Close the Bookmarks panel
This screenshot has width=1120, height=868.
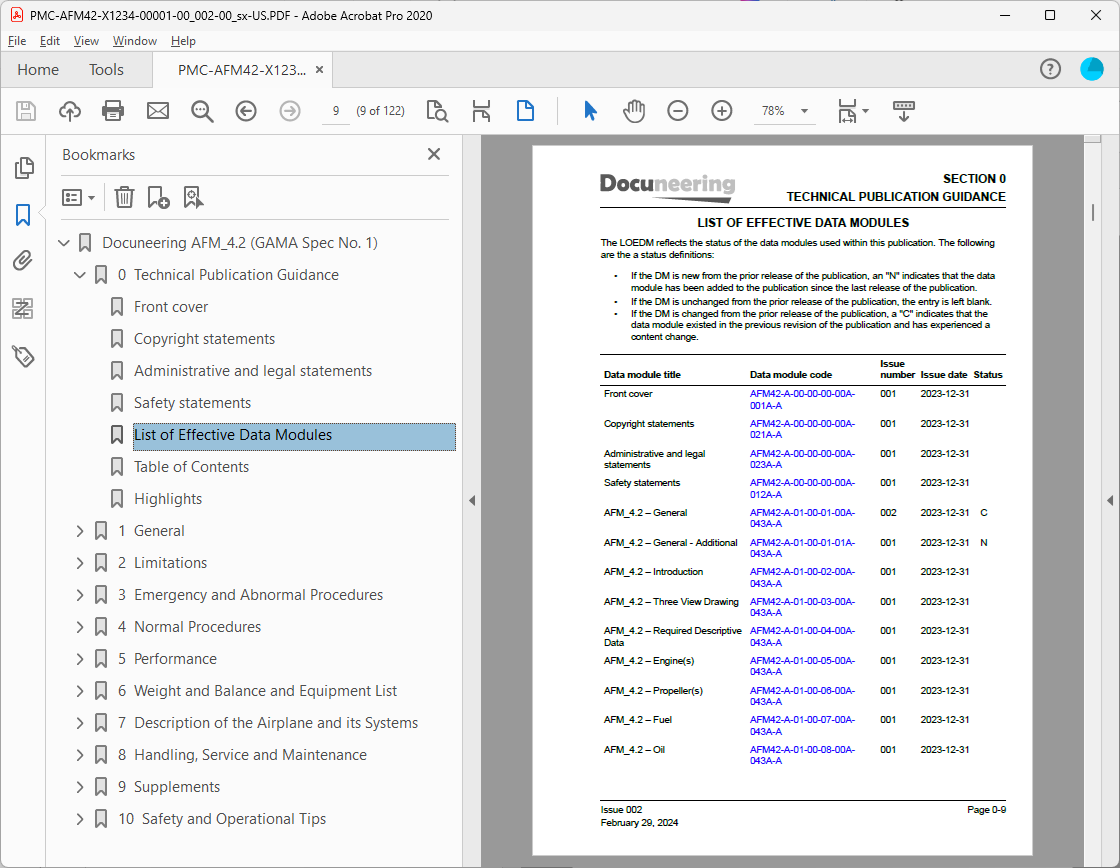click(434, 154)
